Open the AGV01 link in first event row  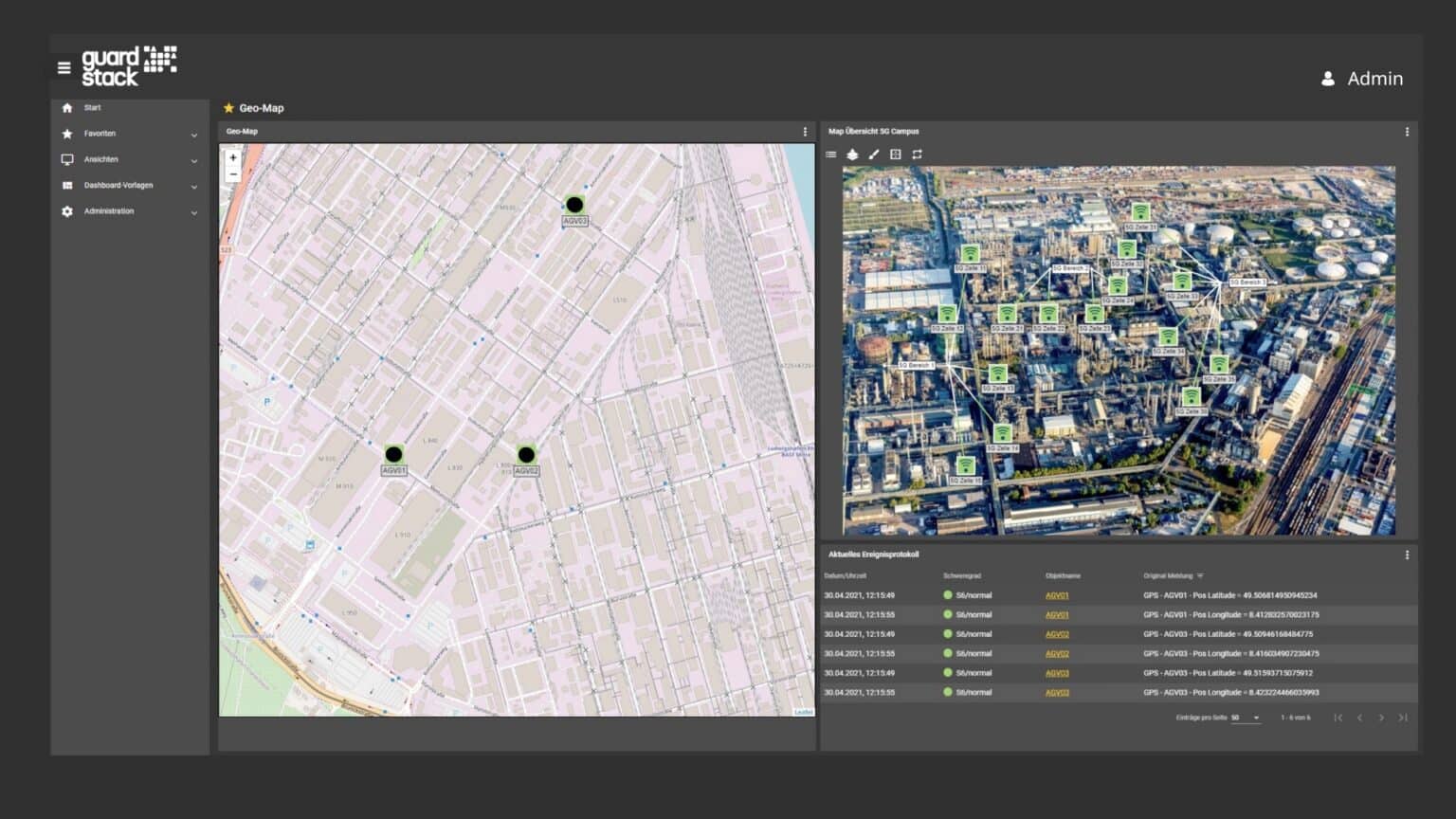pyautogui.click(x=1056, y=595)
